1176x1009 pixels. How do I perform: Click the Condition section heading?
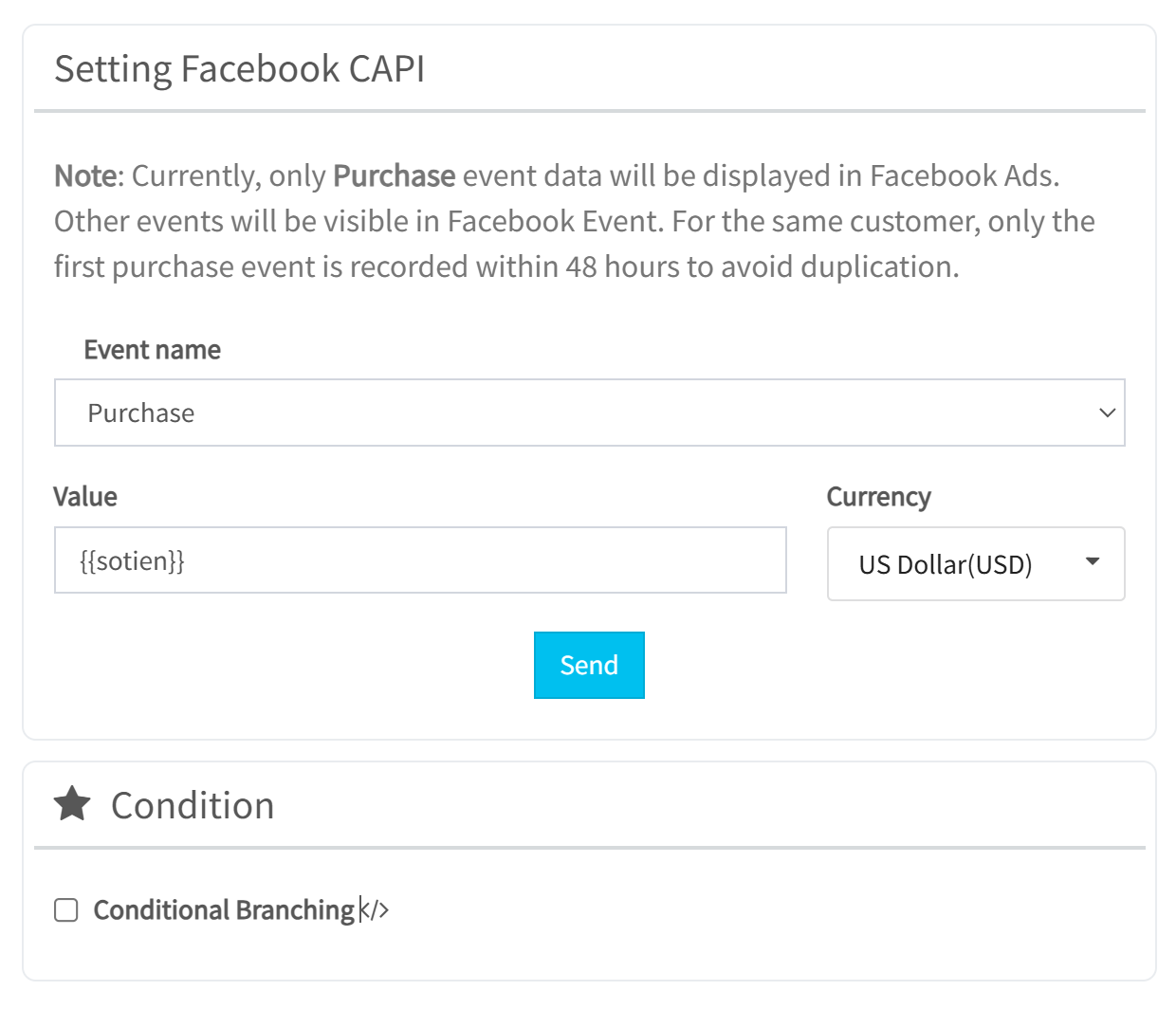(193, 805)
